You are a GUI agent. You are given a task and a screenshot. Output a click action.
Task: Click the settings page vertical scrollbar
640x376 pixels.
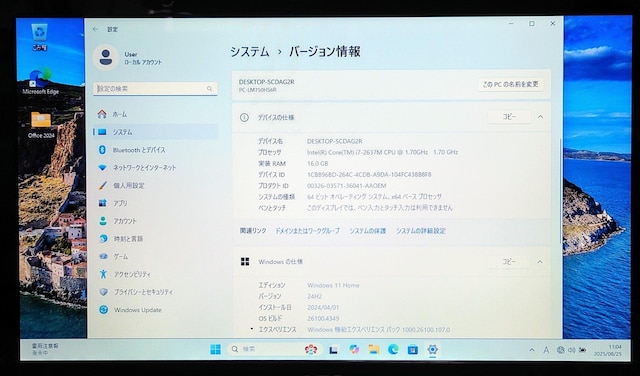561,190
